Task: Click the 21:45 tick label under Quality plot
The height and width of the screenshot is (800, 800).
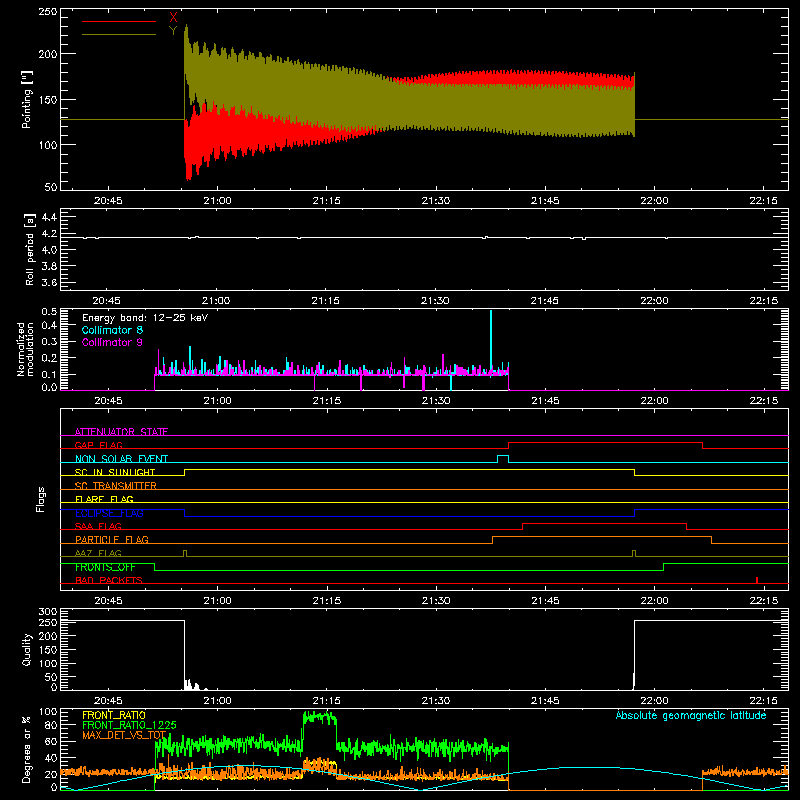Action: pyautogui.click(x=545, y=701)
